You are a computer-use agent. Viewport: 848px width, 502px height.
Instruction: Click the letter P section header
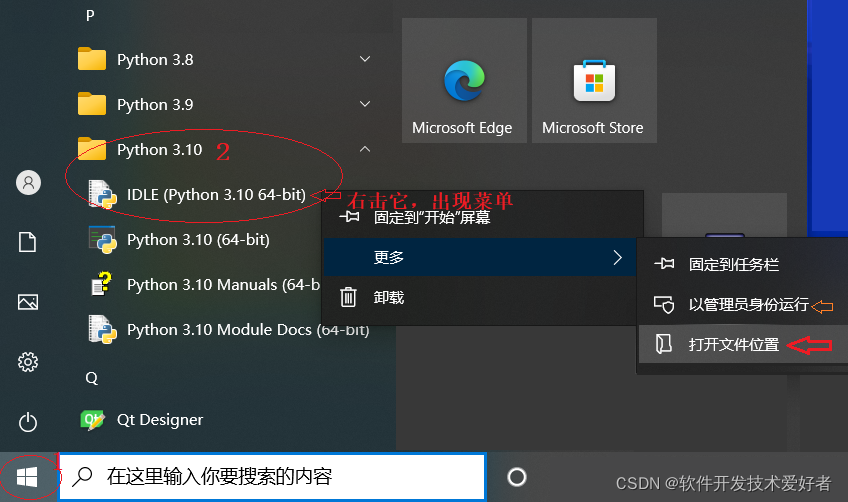(90, 16)
